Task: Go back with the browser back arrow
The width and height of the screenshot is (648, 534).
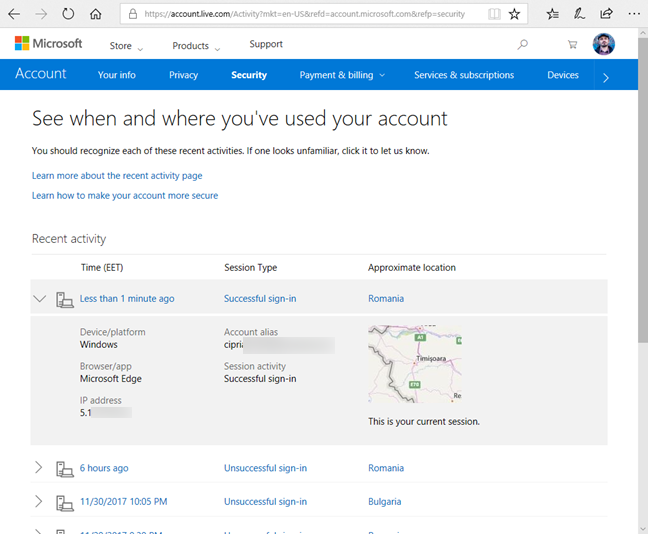Action: click(14, 14)
